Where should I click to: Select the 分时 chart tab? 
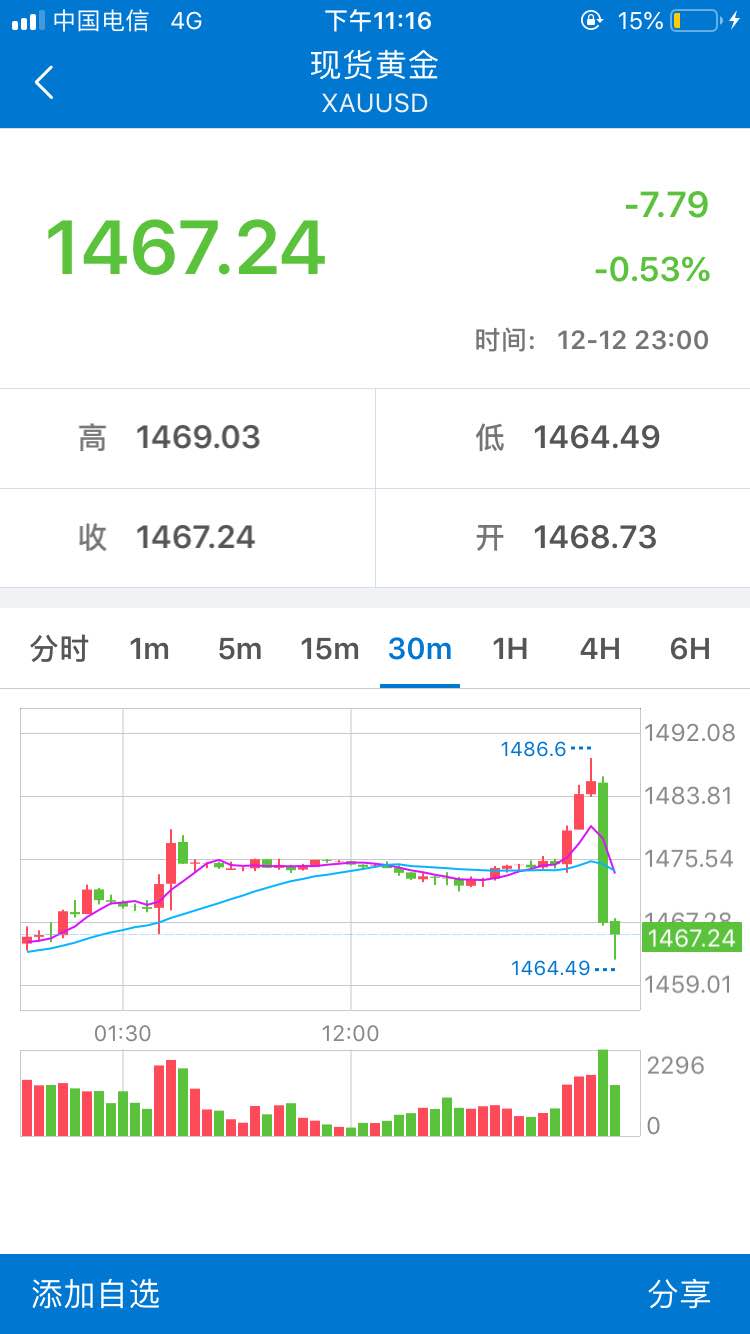pos(59,649)
